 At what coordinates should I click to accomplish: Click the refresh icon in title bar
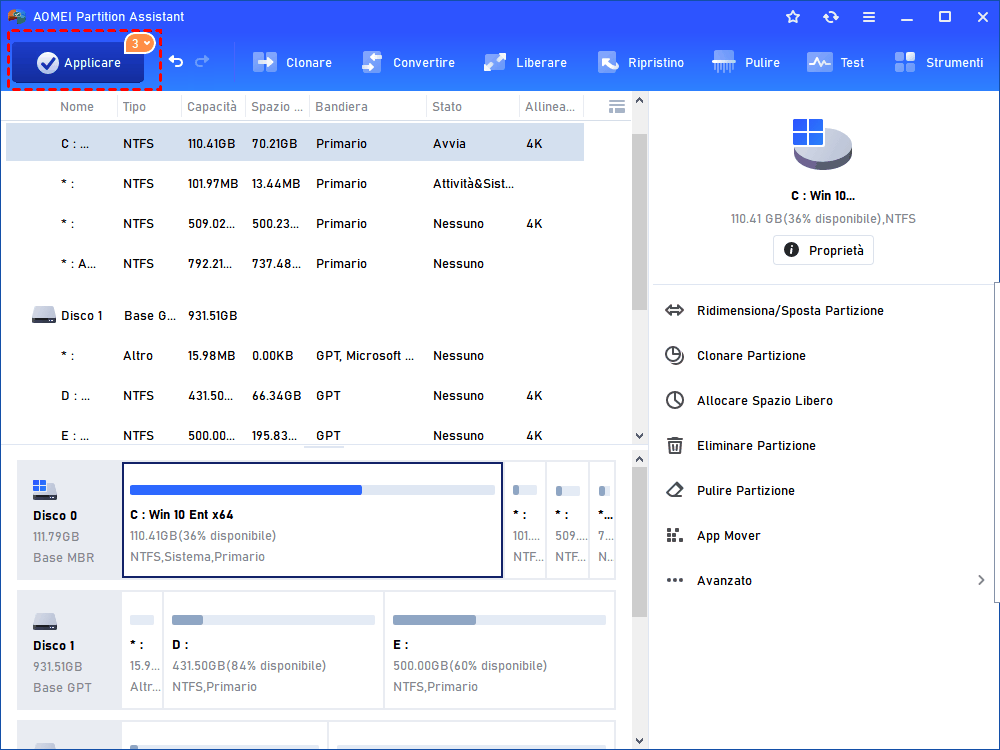point(830,17)
